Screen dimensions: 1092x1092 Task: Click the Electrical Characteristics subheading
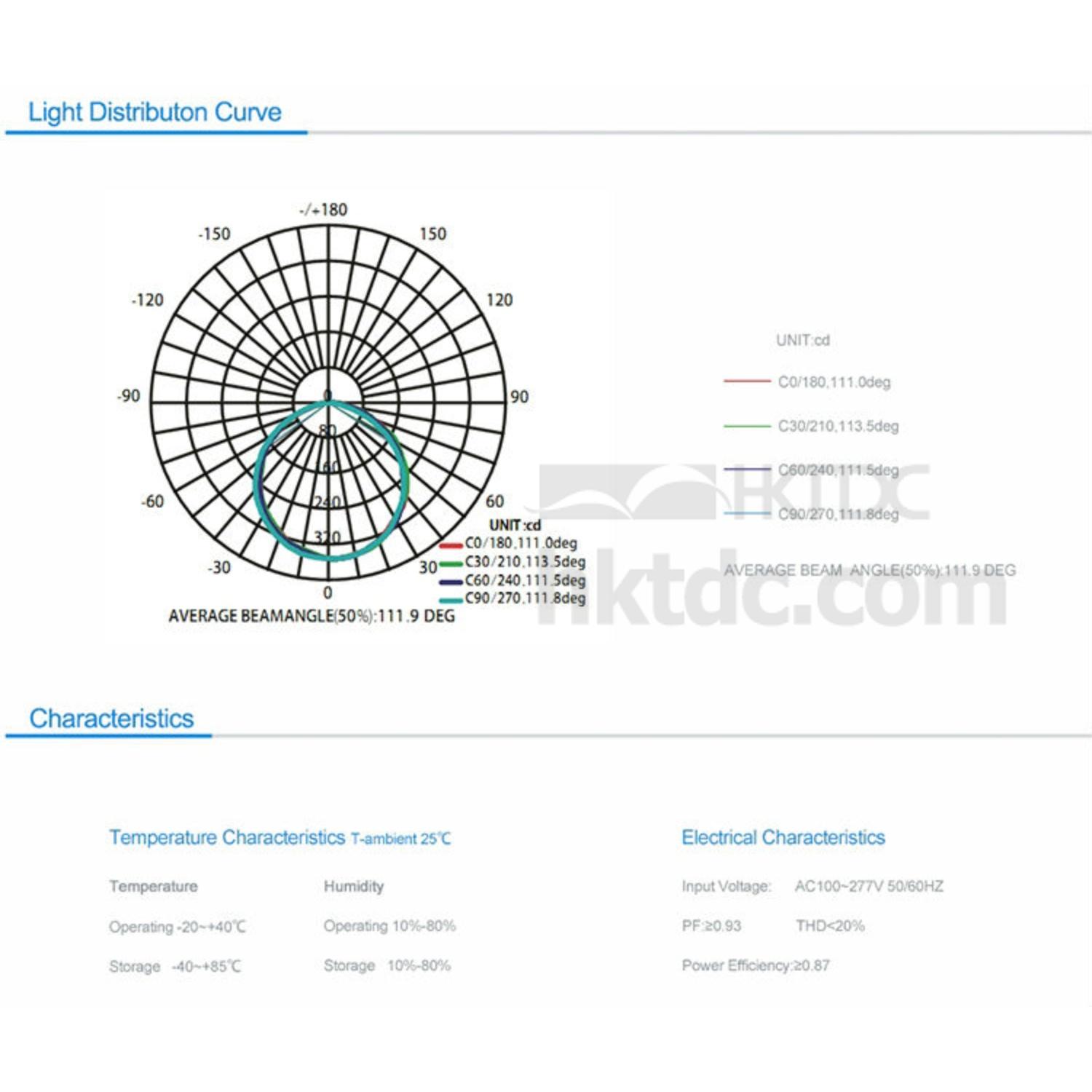click(783, 837)
